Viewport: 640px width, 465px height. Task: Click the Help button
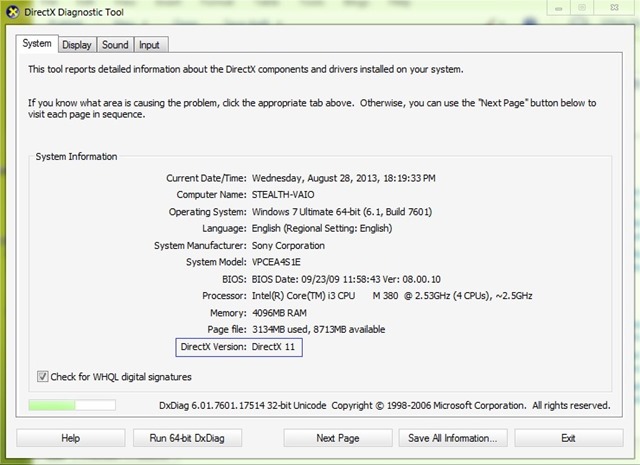pyautogui.click(x=71, y=438)
